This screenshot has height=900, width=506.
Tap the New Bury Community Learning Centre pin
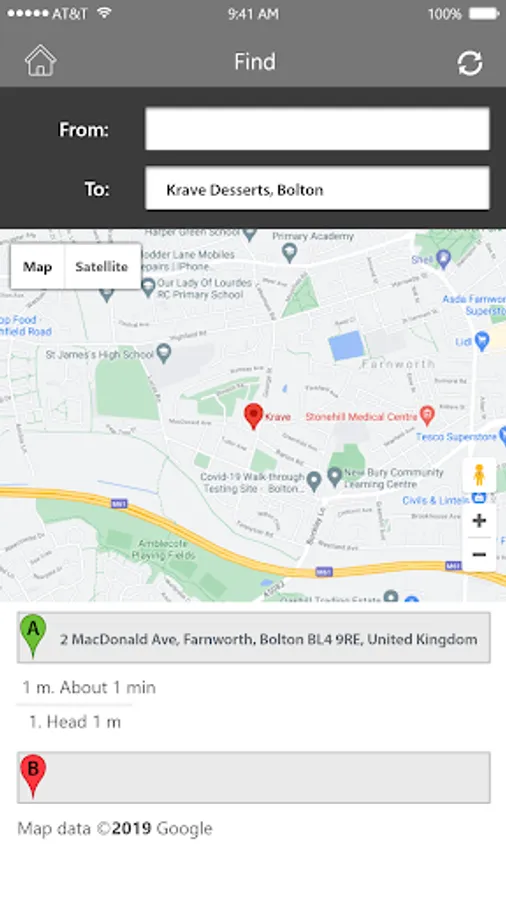pyautogui.click(x=334, y=475)
